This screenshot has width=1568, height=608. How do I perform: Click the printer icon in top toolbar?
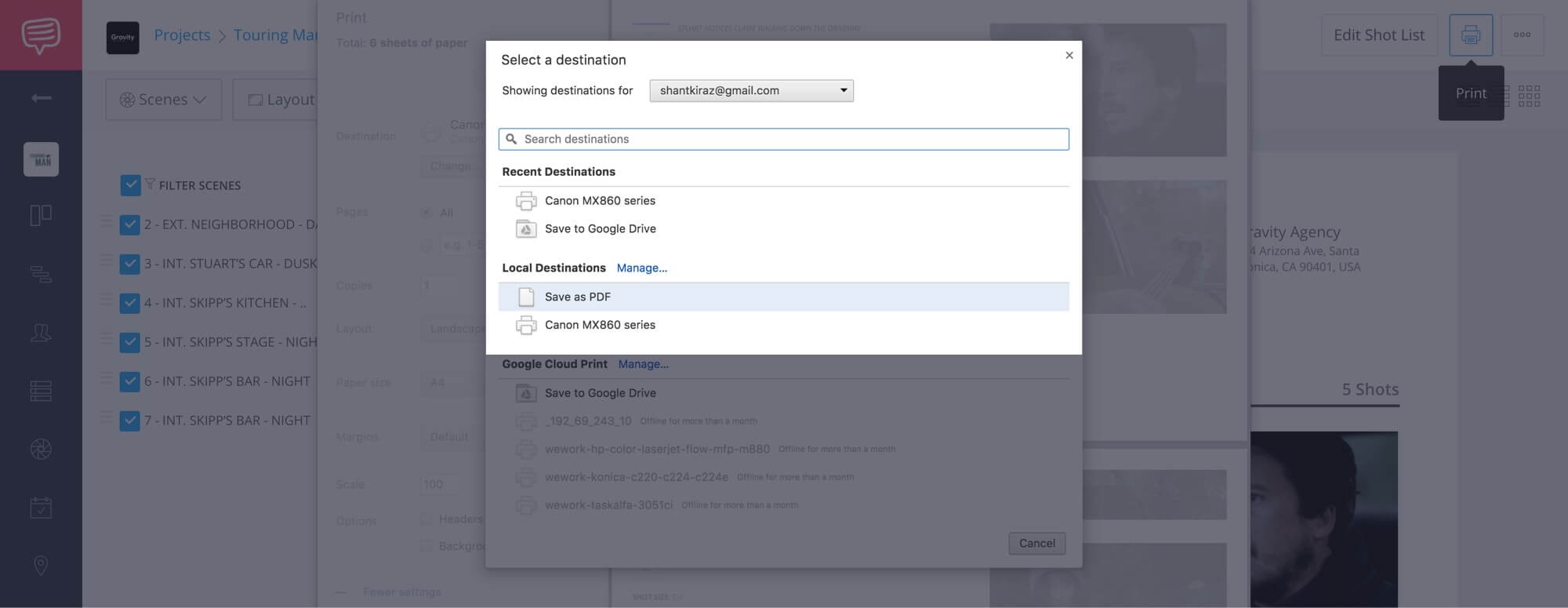pos(1470,35)
